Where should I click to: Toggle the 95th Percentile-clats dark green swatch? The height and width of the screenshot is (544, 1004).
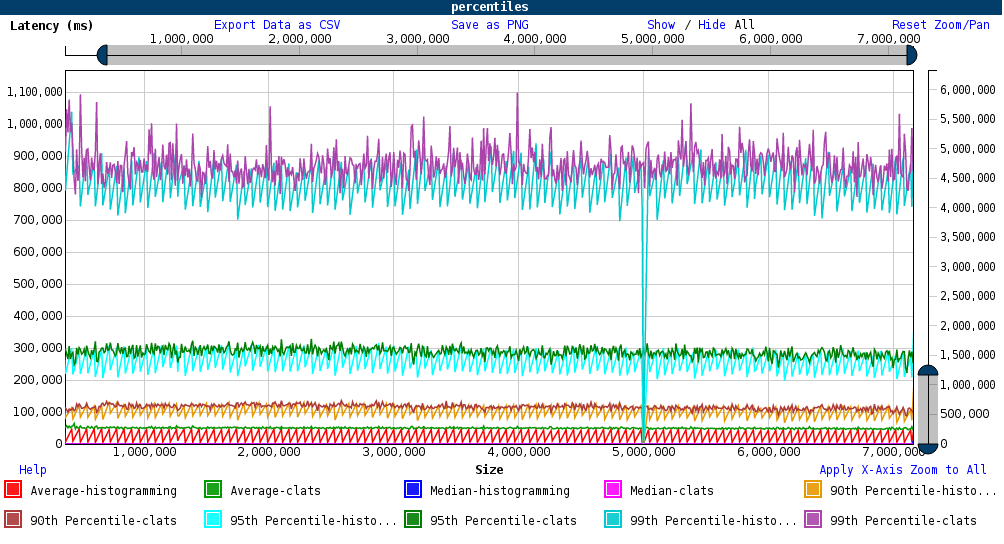point(413,519)
